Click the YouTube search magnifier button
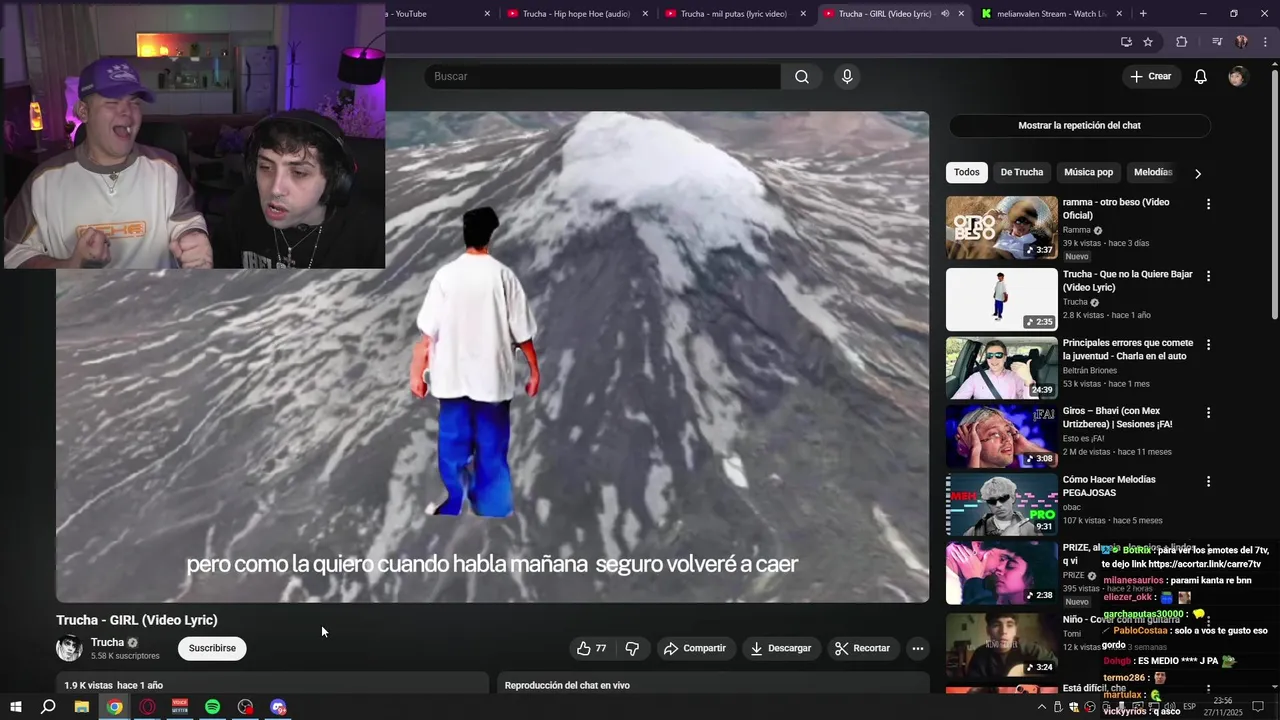The width and height of the screenshot is (1280, 720). (x=802, y=77)
